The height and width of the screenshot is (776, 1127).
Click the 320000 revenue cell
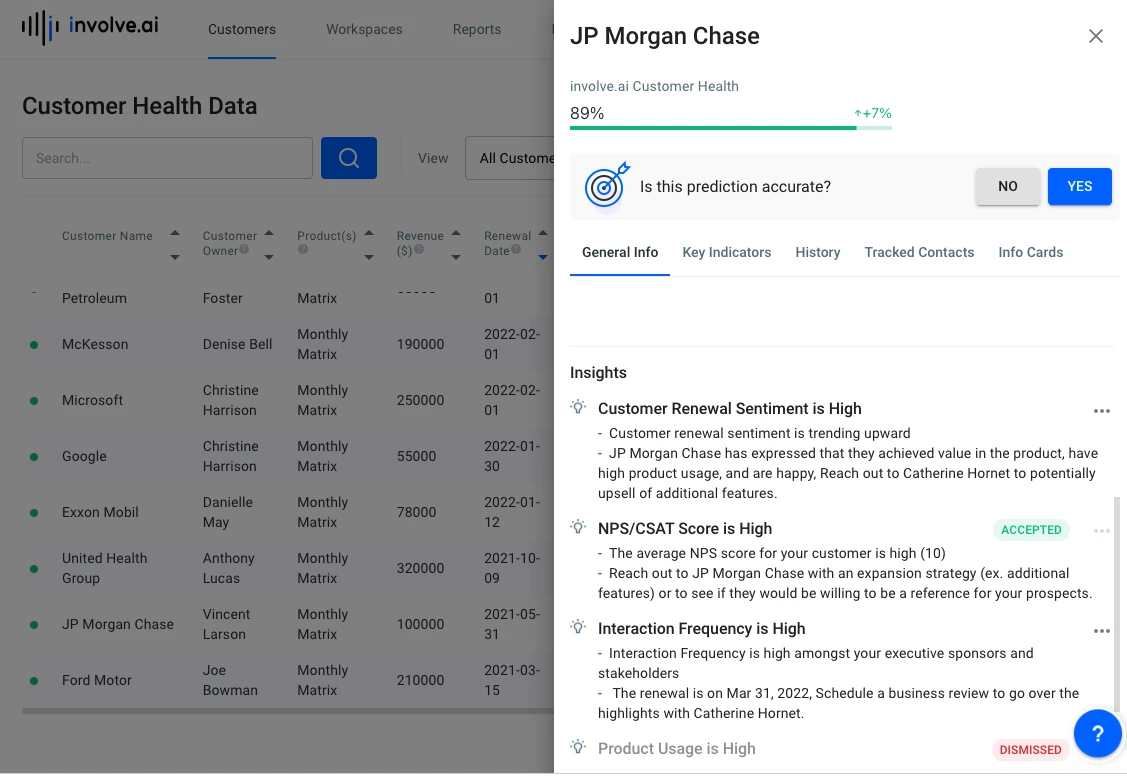(420, 568)
